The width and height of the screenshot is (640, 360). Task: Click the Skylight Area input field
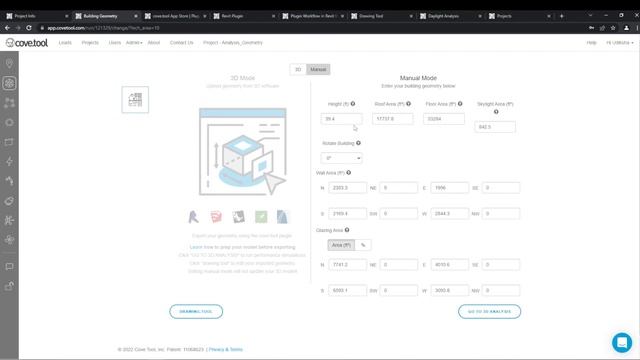point(495,127)
